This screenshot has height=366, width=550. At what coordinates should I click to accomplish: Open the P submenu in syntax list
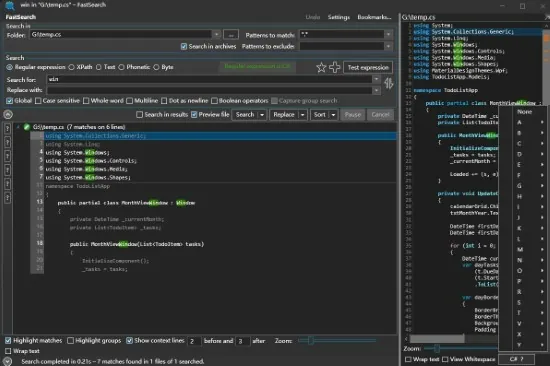click(x=524, y=281)
